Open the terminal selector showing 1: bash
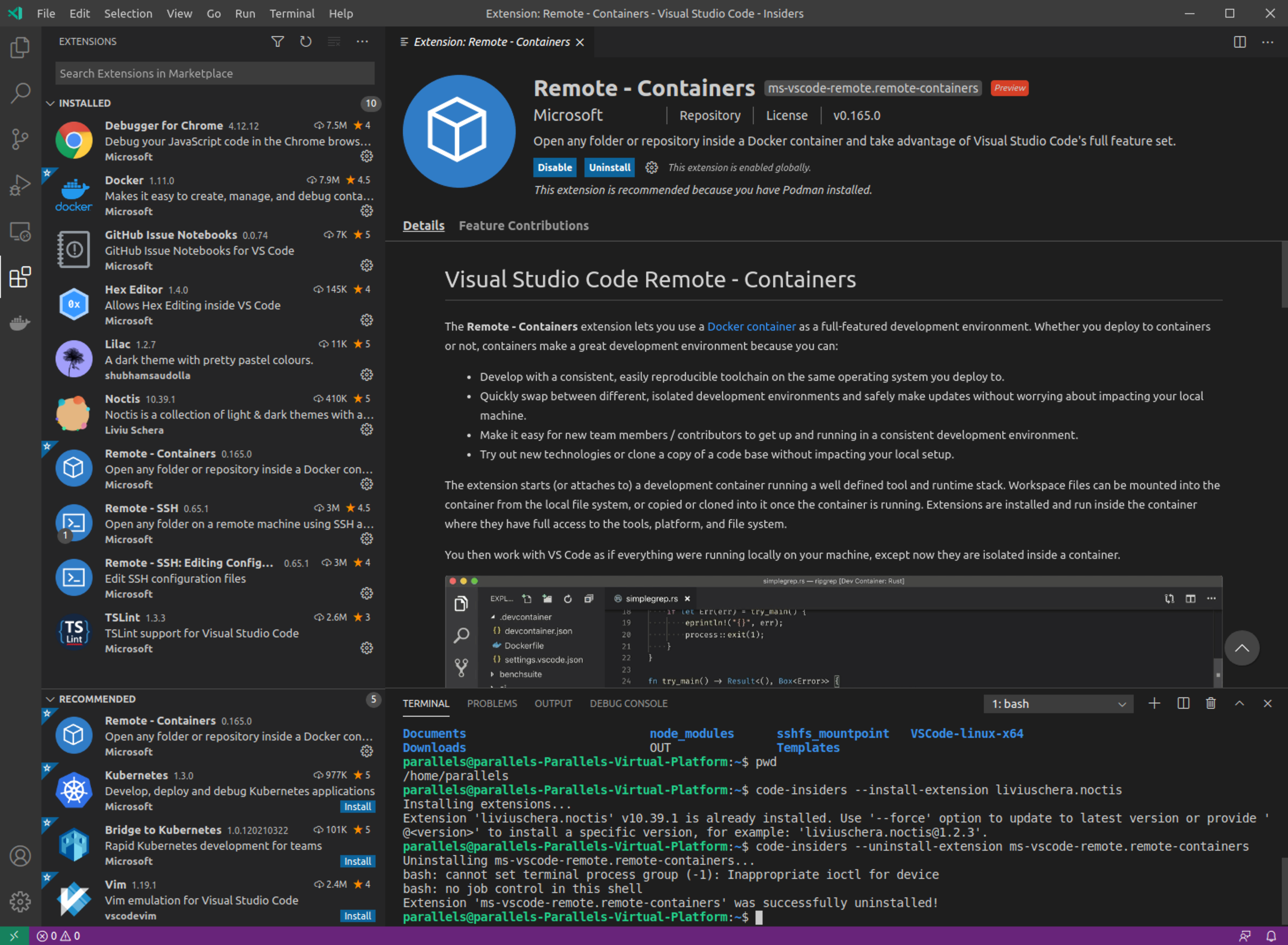Screen dimensions: 1288x945 (x=1057, y=703)
